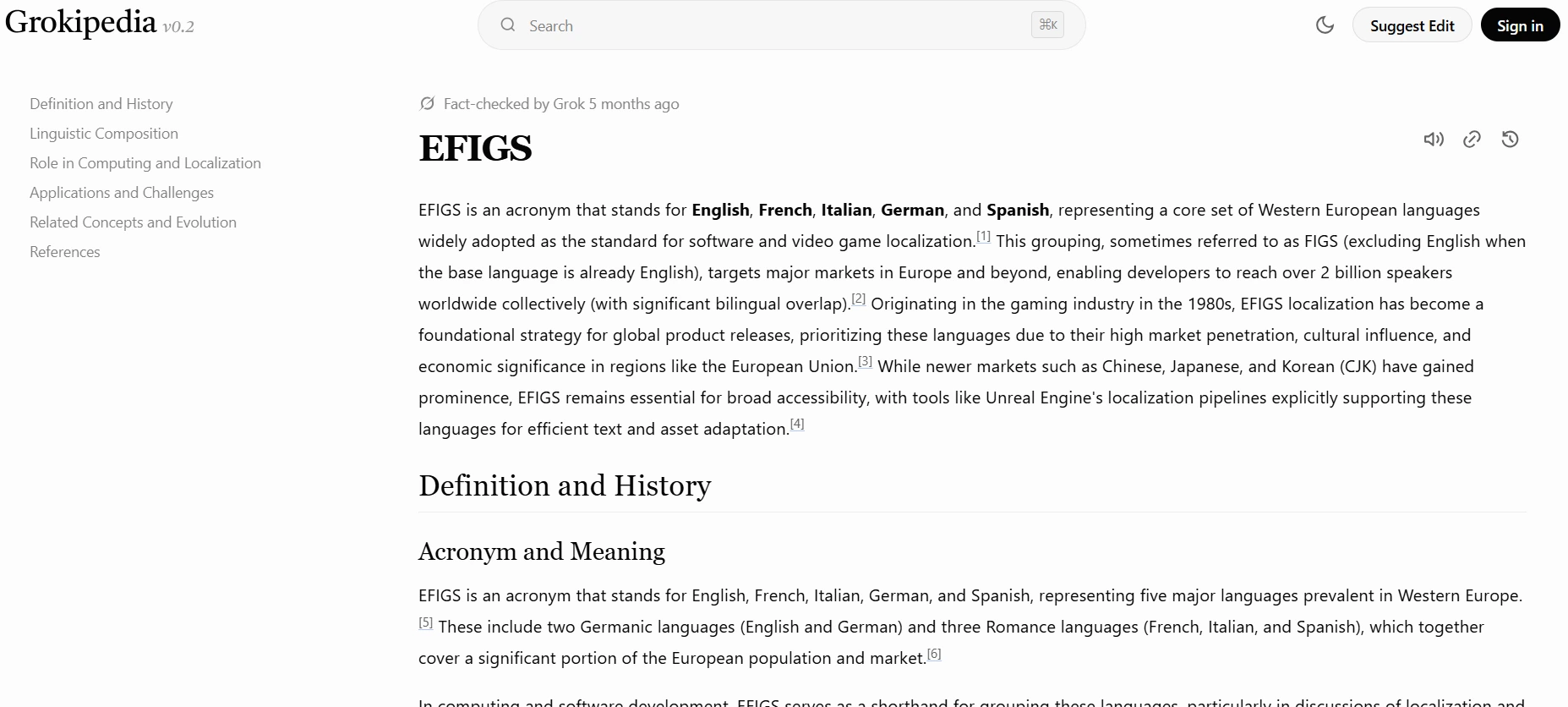Open citation reference [6]
This screenshot has width=1568, height=707.
(x=934, y=654)
